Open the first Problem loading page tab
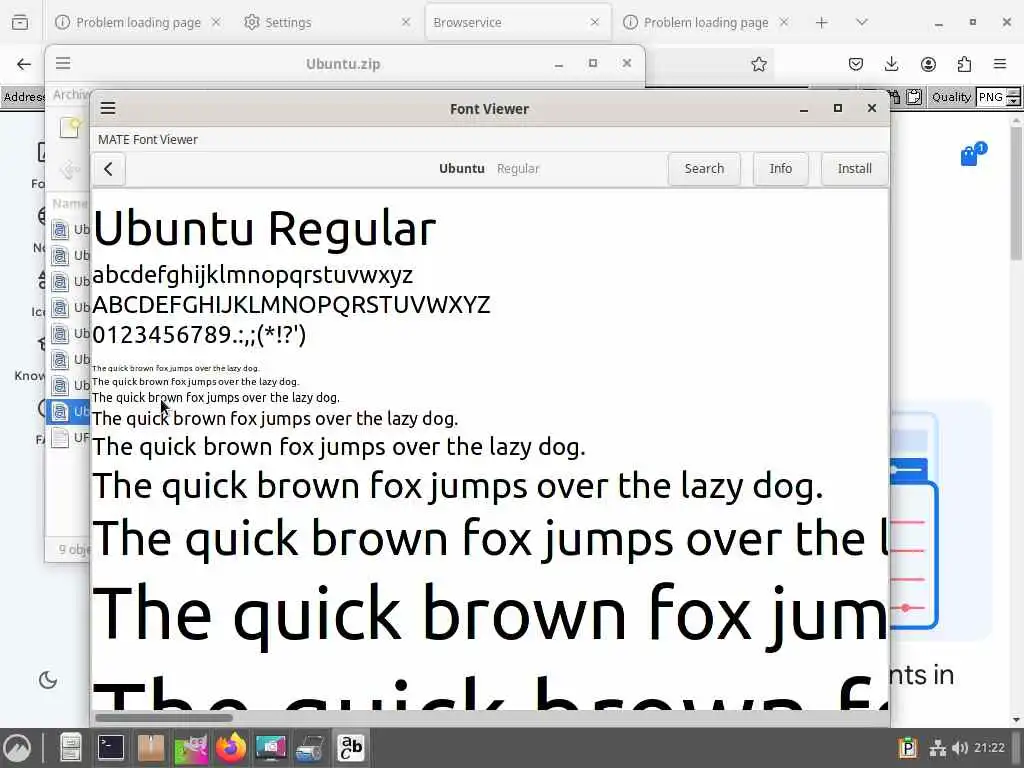The image size is (1024, 768). point(138,22)
